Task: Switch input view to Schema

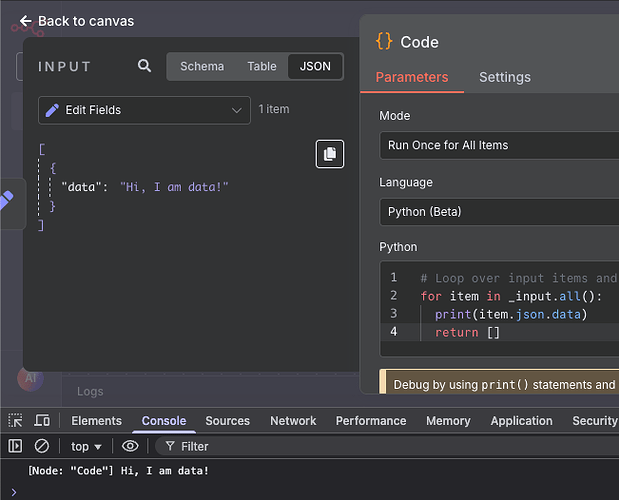Action: point(202,66)
